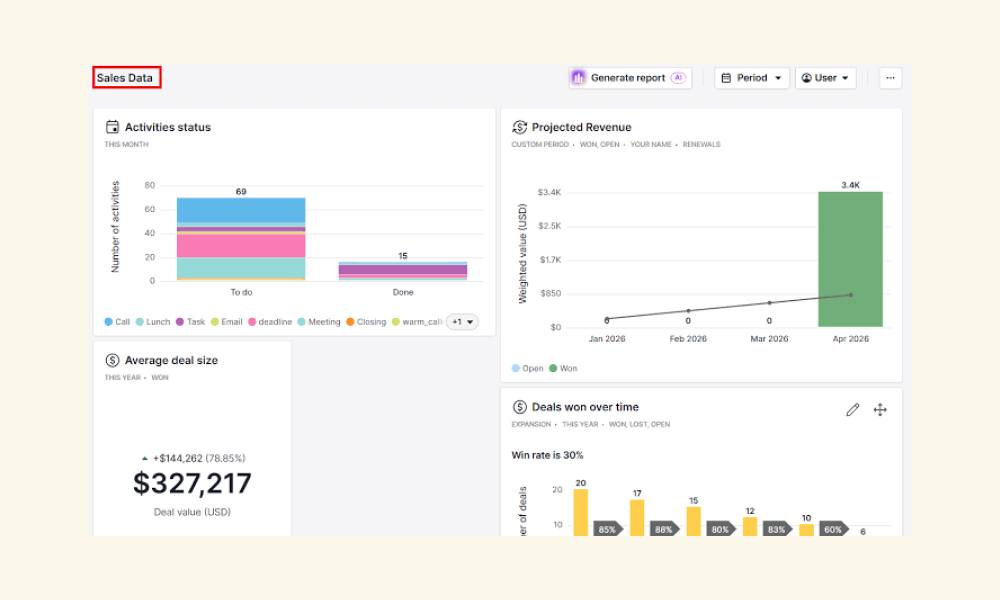Viewport: 1000px width, 600px height.
Task: Toggle the Lunch legend item
Action: 153,322
